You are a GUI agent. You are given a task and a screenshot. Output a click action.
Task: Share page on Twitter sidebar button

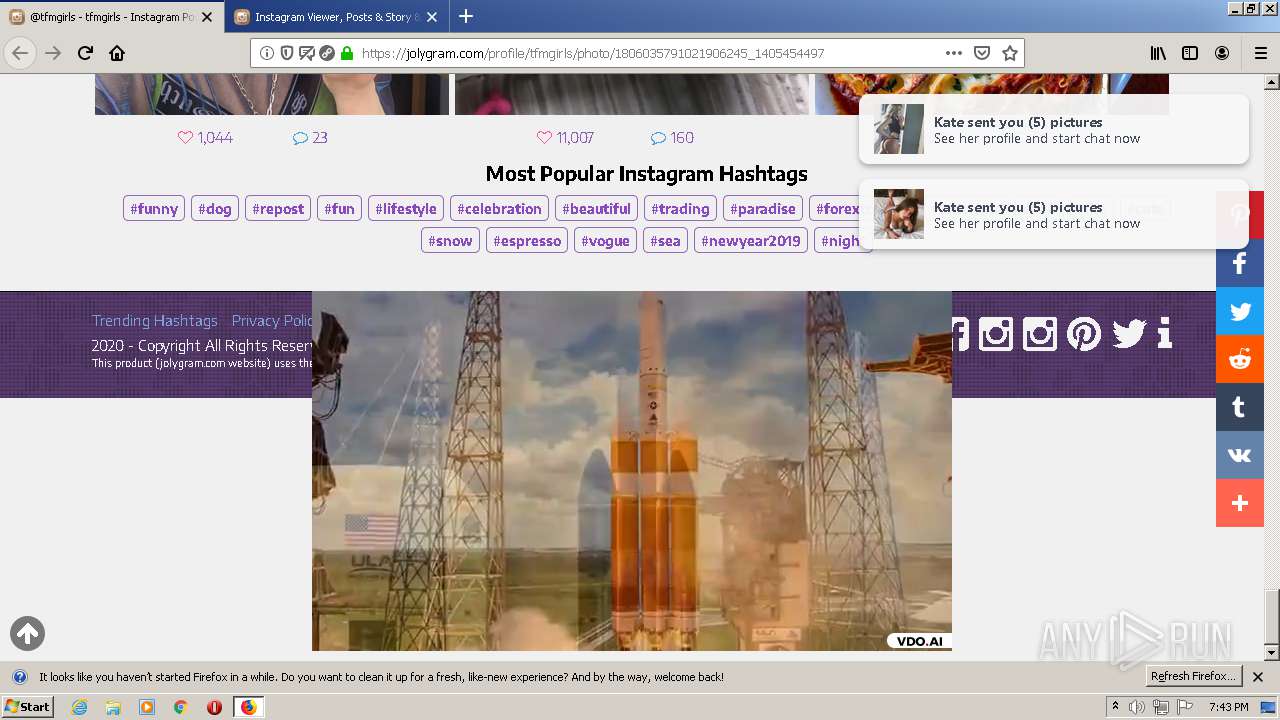1240,311
